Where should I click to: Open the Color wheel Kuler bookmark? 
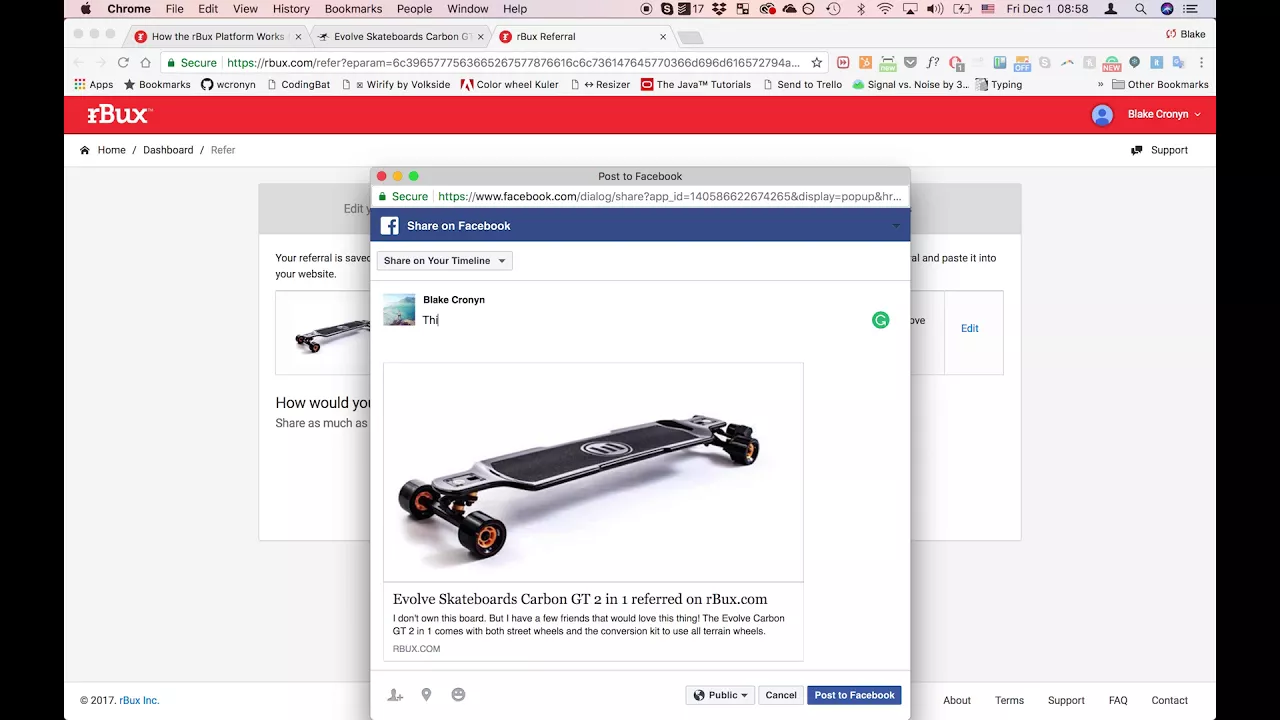(509, 85)
